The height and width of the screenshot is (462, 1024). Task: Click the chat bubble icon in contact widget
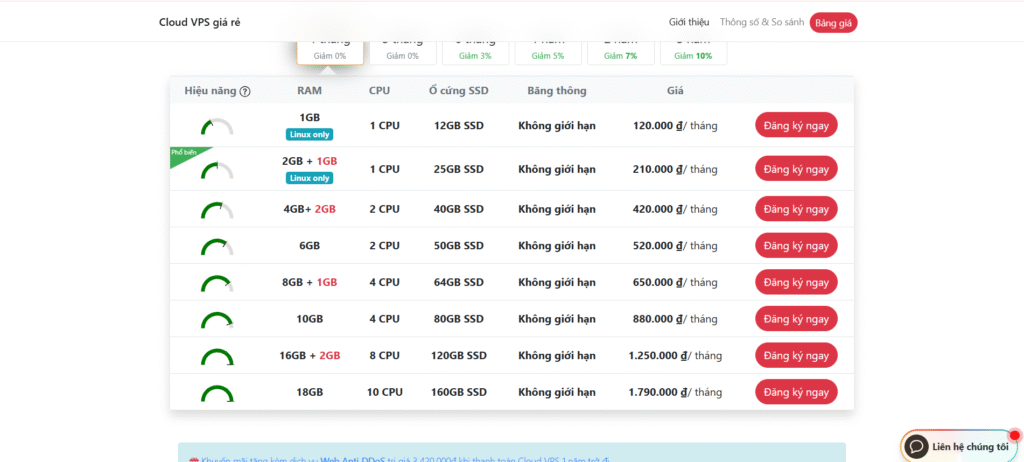(916, 446)
